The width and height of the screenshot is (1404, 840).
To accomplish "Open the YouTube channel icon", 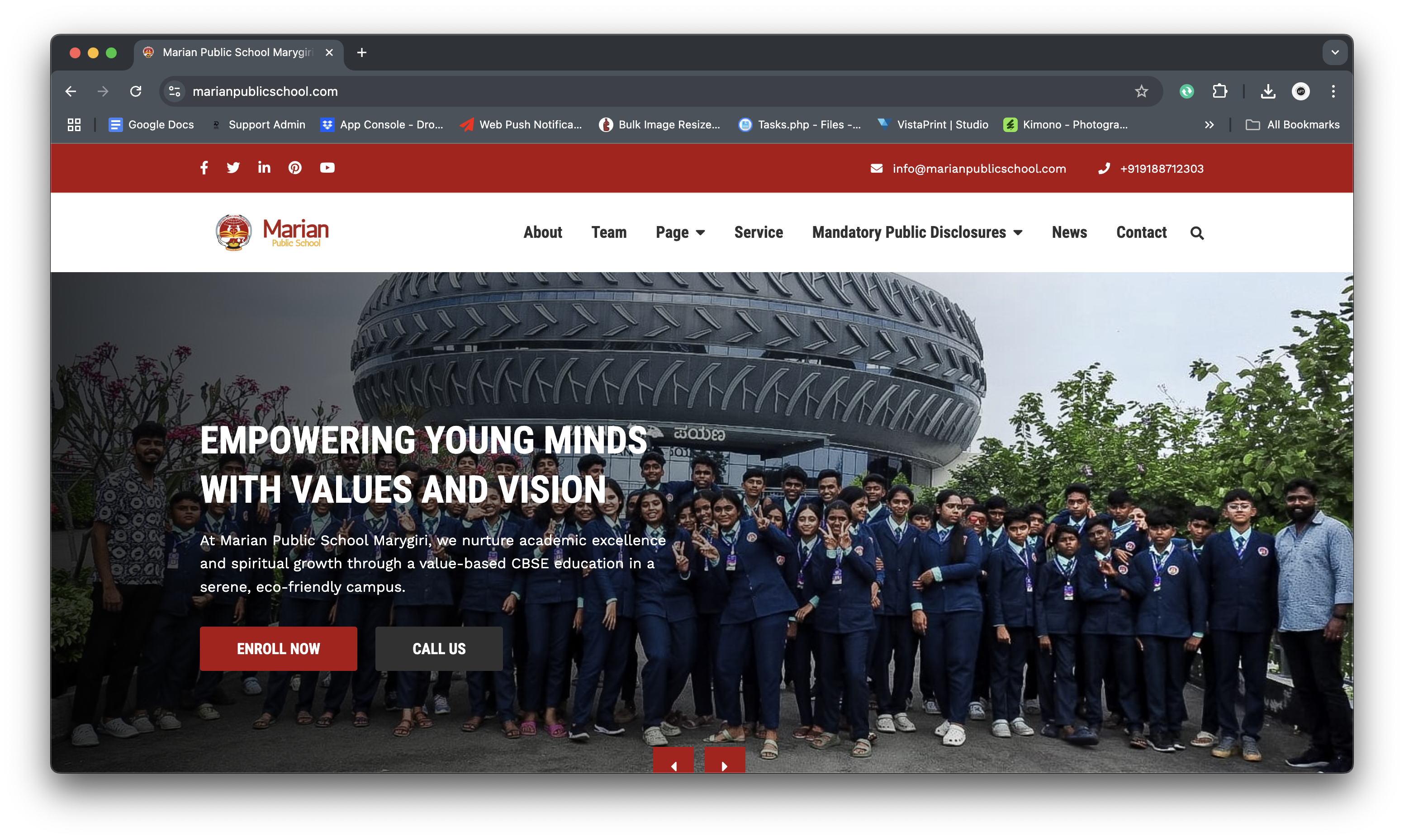I will [327, 168].
